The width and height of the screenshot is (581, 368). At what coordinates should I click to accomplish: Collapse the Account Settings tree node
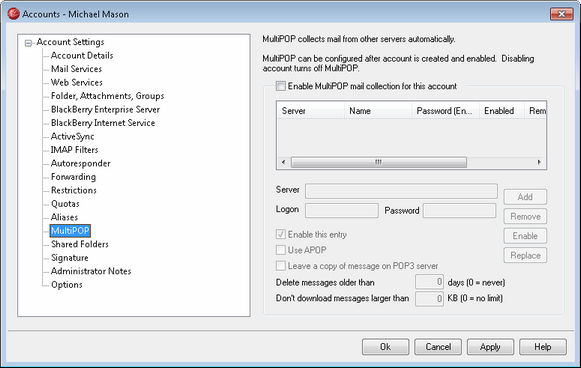(28, 43)
